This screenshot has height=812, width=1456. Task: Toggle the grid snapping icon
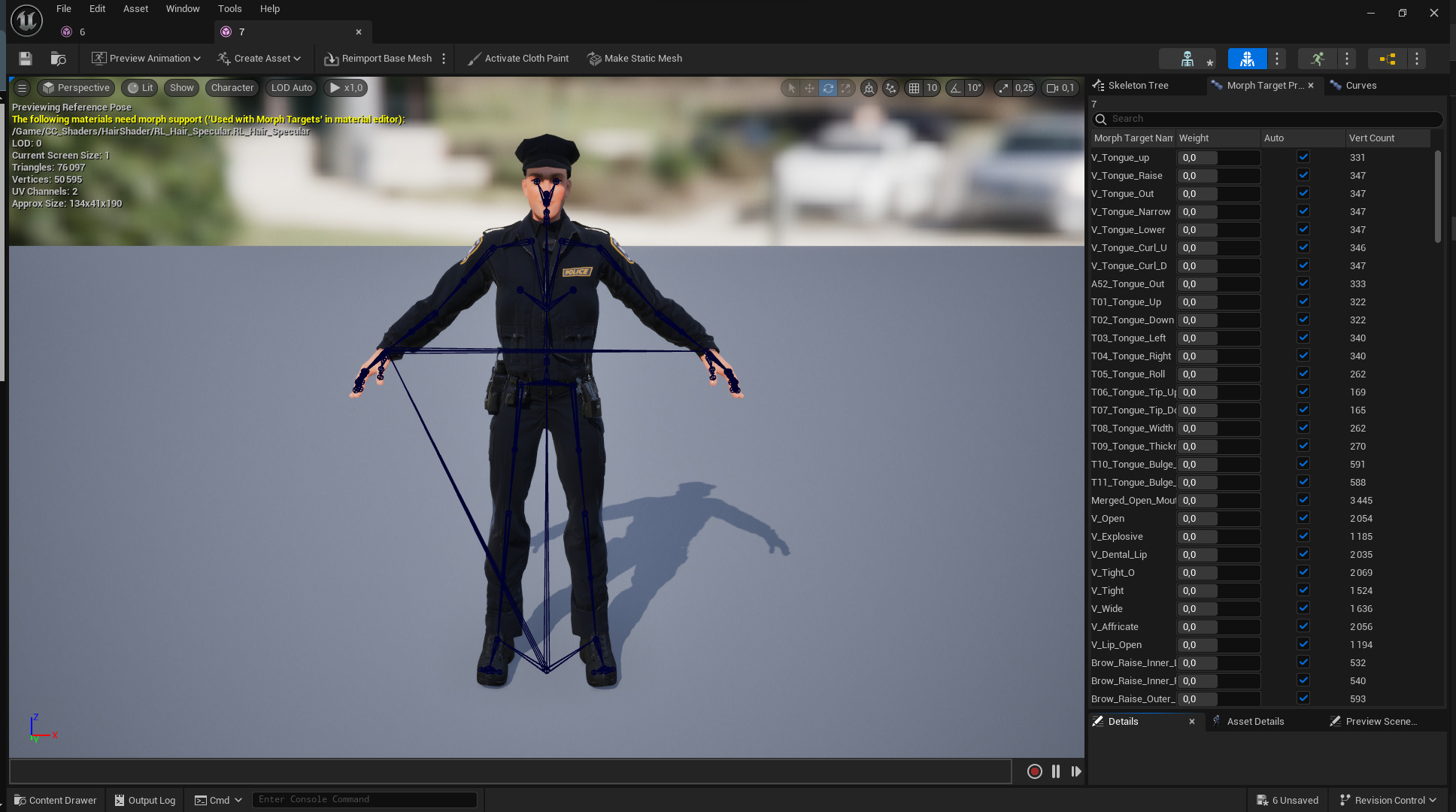click(914, 88)
